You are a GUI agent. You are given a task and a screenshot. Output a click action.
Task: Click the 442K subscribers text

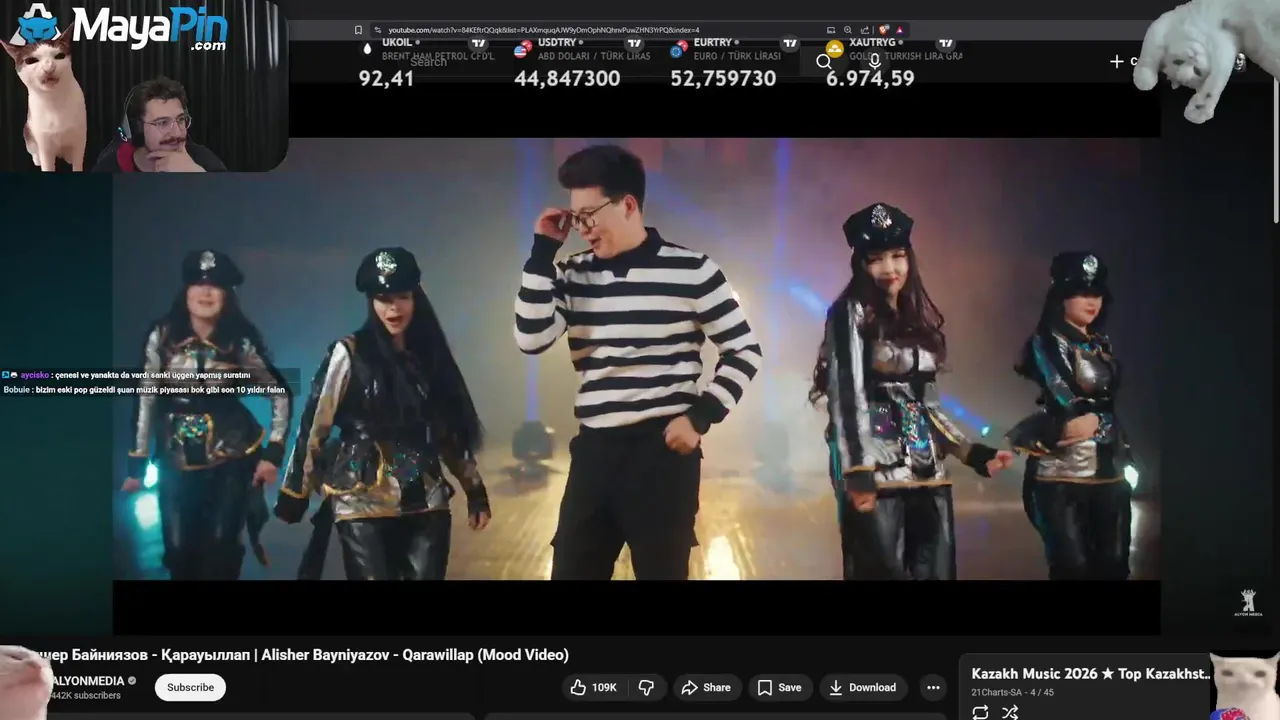click(85, 695)
